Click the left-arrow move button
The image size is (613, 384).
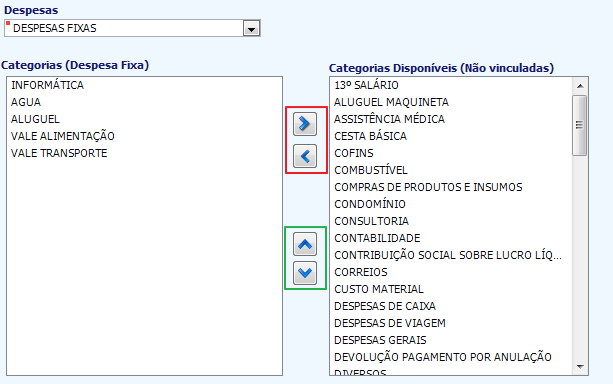point(305,156)
